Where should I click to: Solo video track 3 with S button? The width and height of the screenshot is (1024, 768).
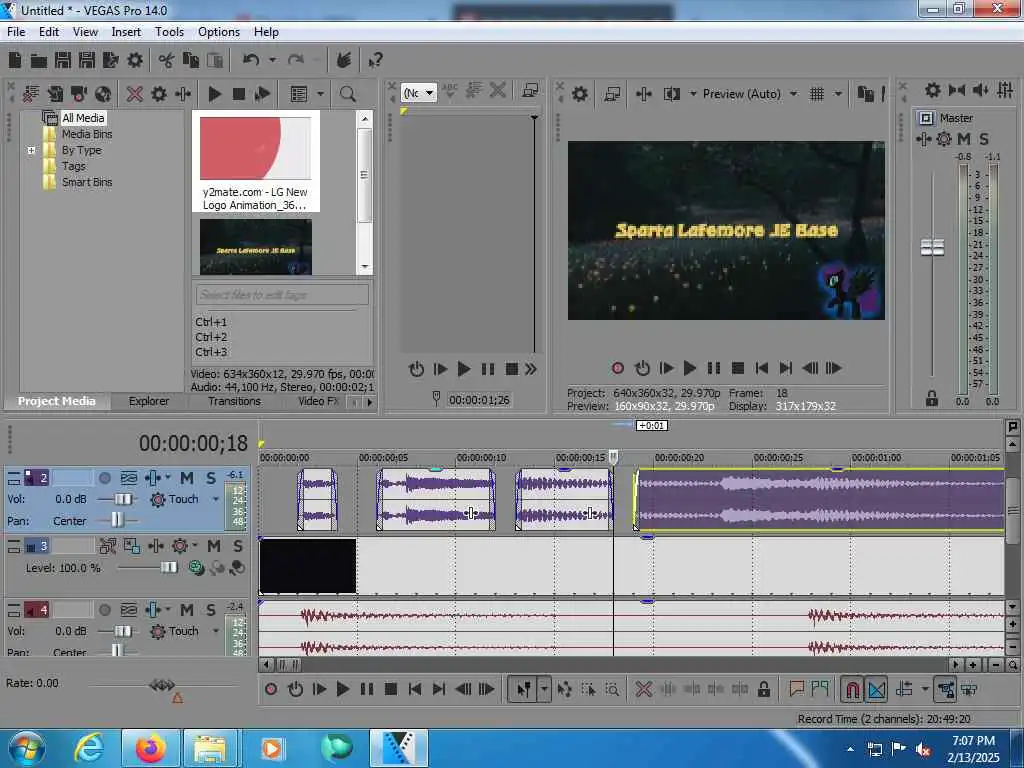coord(238,546)
